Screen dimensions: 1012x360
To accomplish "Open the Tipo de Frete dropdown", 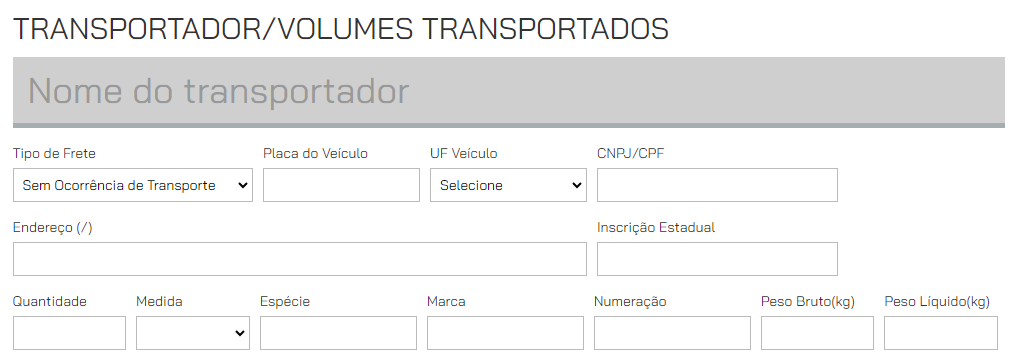I will [x=133, y=185].
